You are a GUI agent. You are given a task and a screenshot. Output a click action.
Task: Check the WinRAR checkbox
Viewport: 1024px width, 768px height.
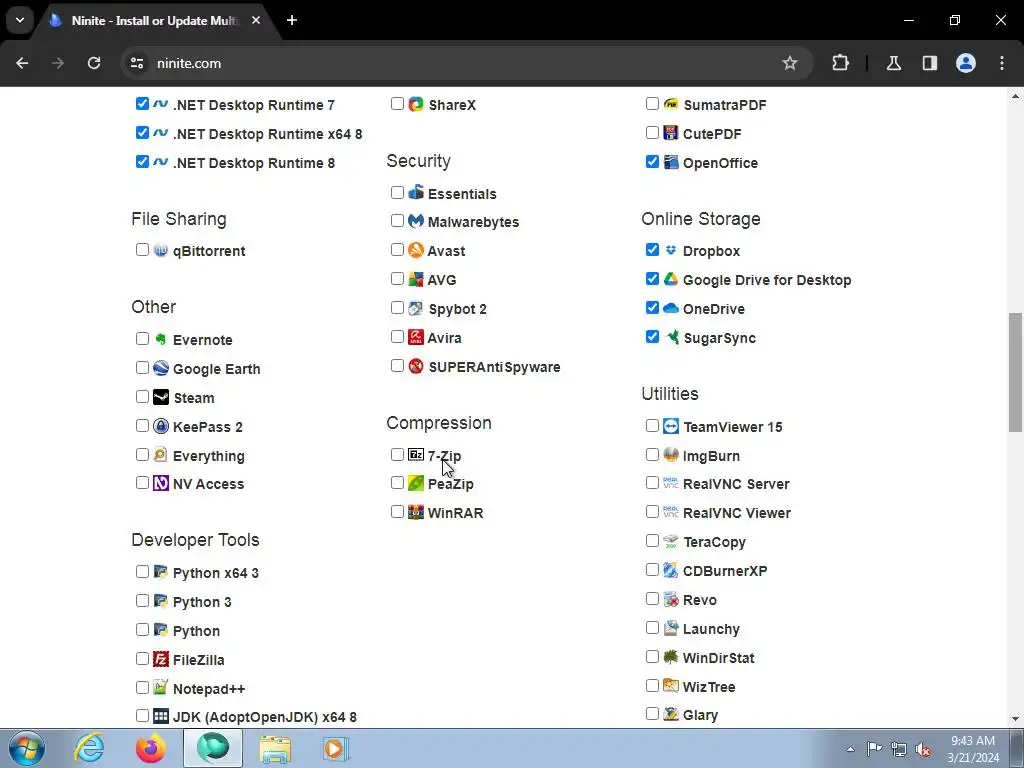397,511
